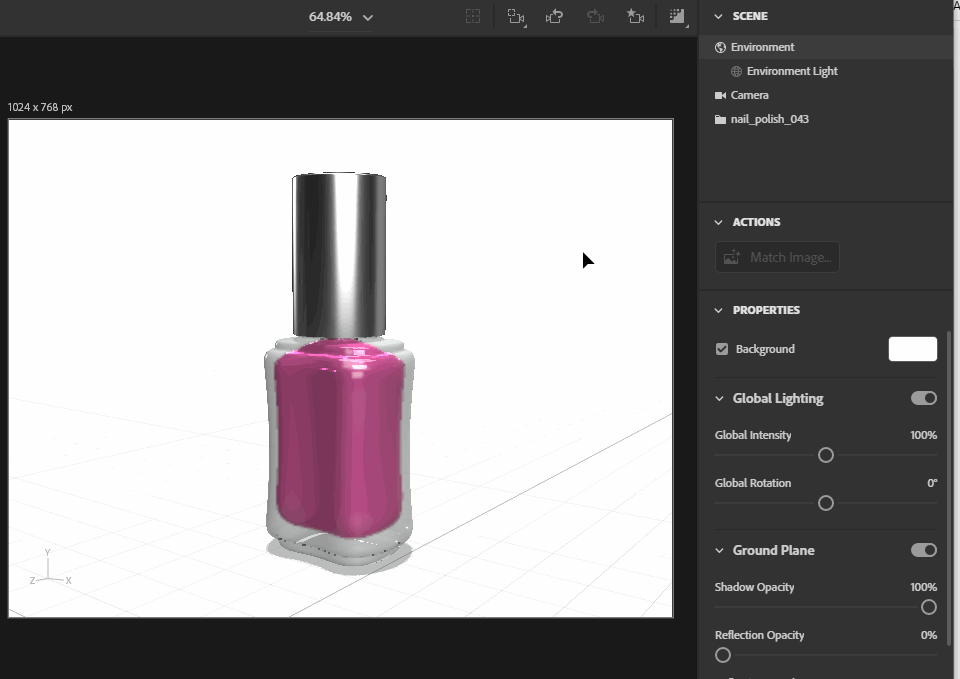Toggle the render preview icon
The height and width of the screenshot is (679, 960).
(x=677, y=17)
